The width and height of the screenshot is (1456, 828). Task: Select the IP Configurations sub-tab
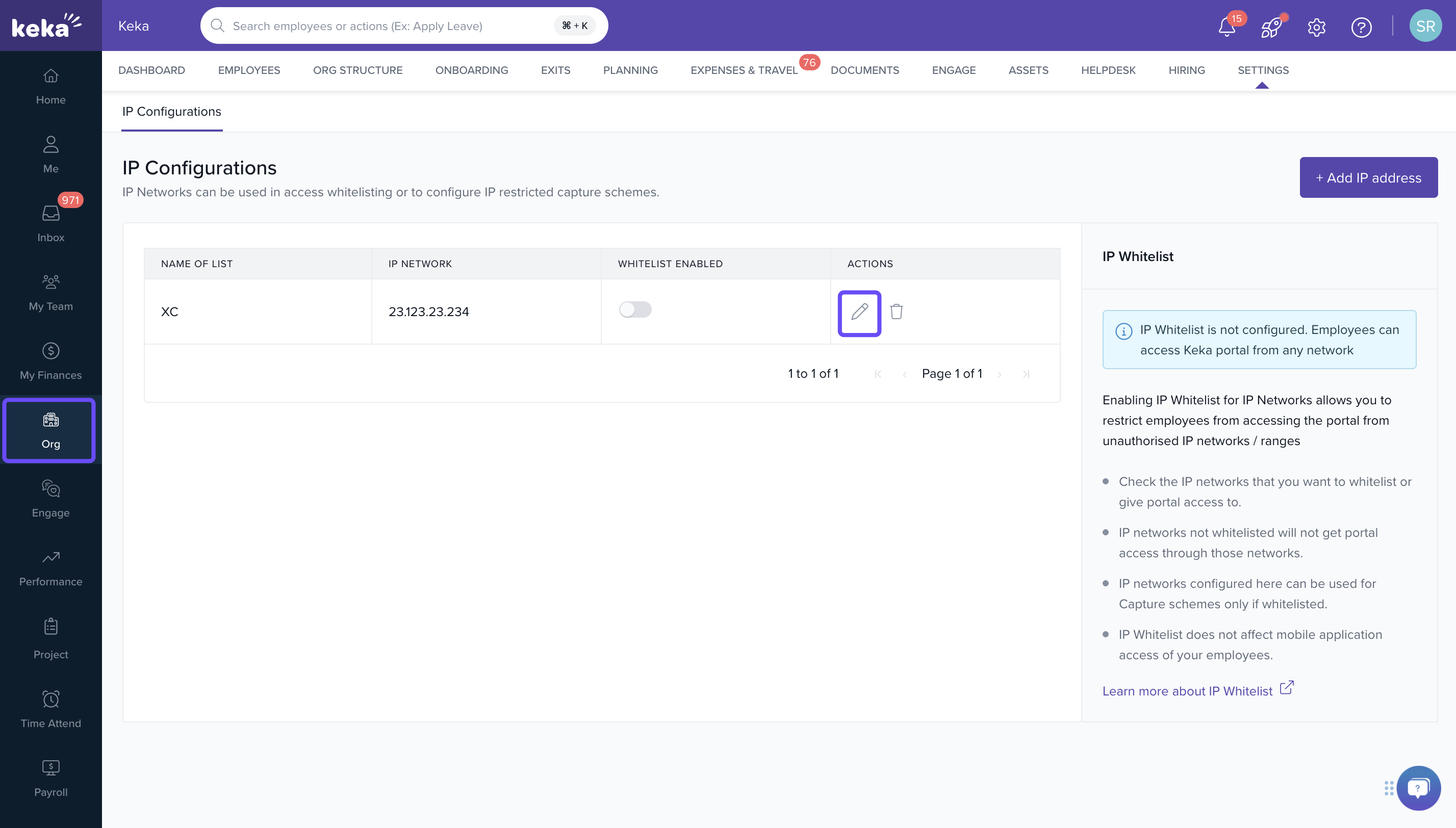pyautogui.click(x=171, y=112)
